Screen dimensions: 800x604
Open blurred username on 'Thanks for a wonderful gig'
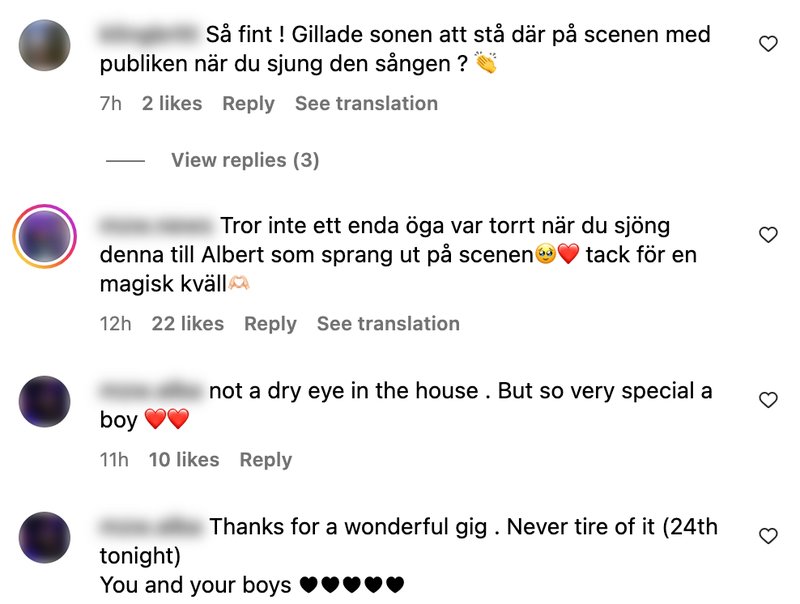[x=151, y=526]
